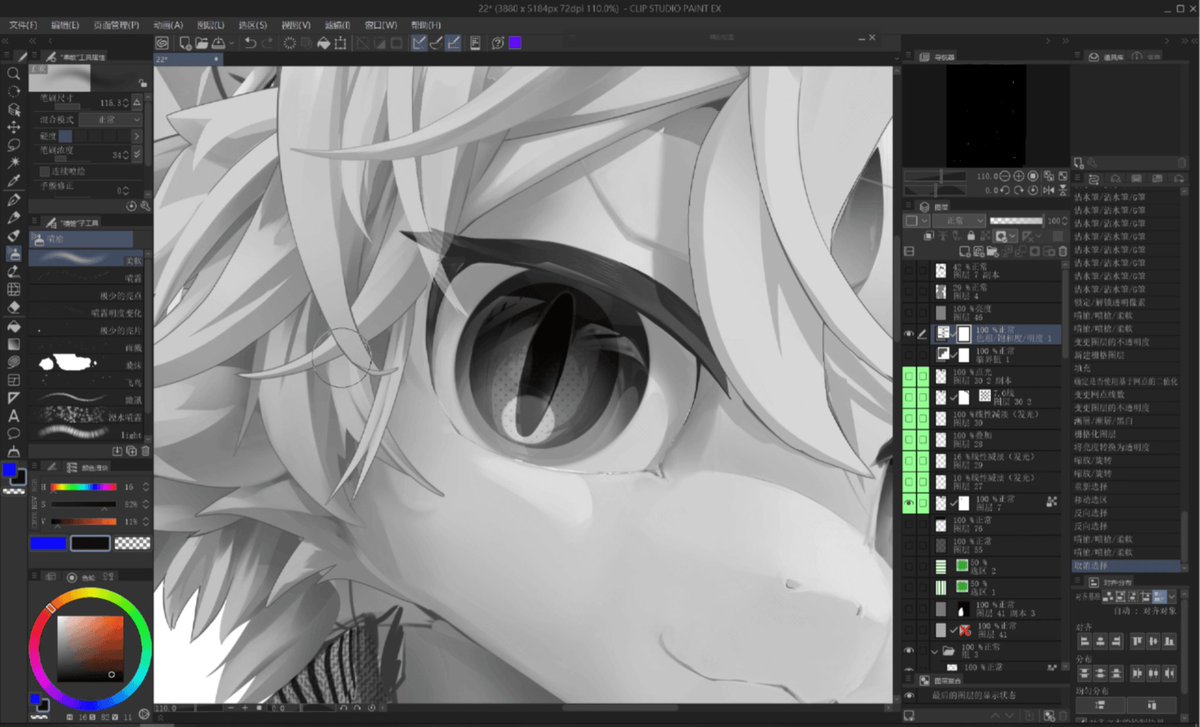Adjust layer opacity 100 stepper arrows
The image size is (1200, 727).
pos(1064,220)
